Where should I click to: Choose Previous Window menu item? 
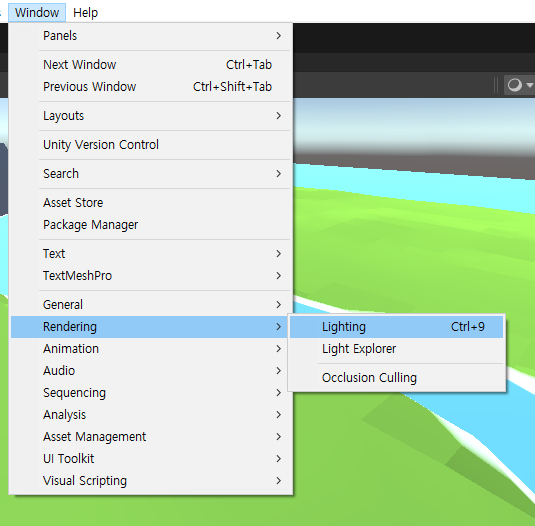pyautogui.click(x=150, y=87)
